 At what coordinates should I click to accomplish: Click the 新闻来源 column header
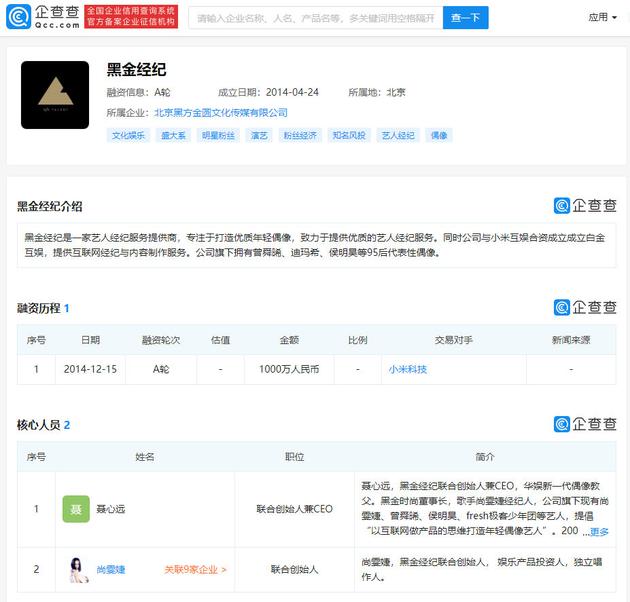[x=571, y=340]
